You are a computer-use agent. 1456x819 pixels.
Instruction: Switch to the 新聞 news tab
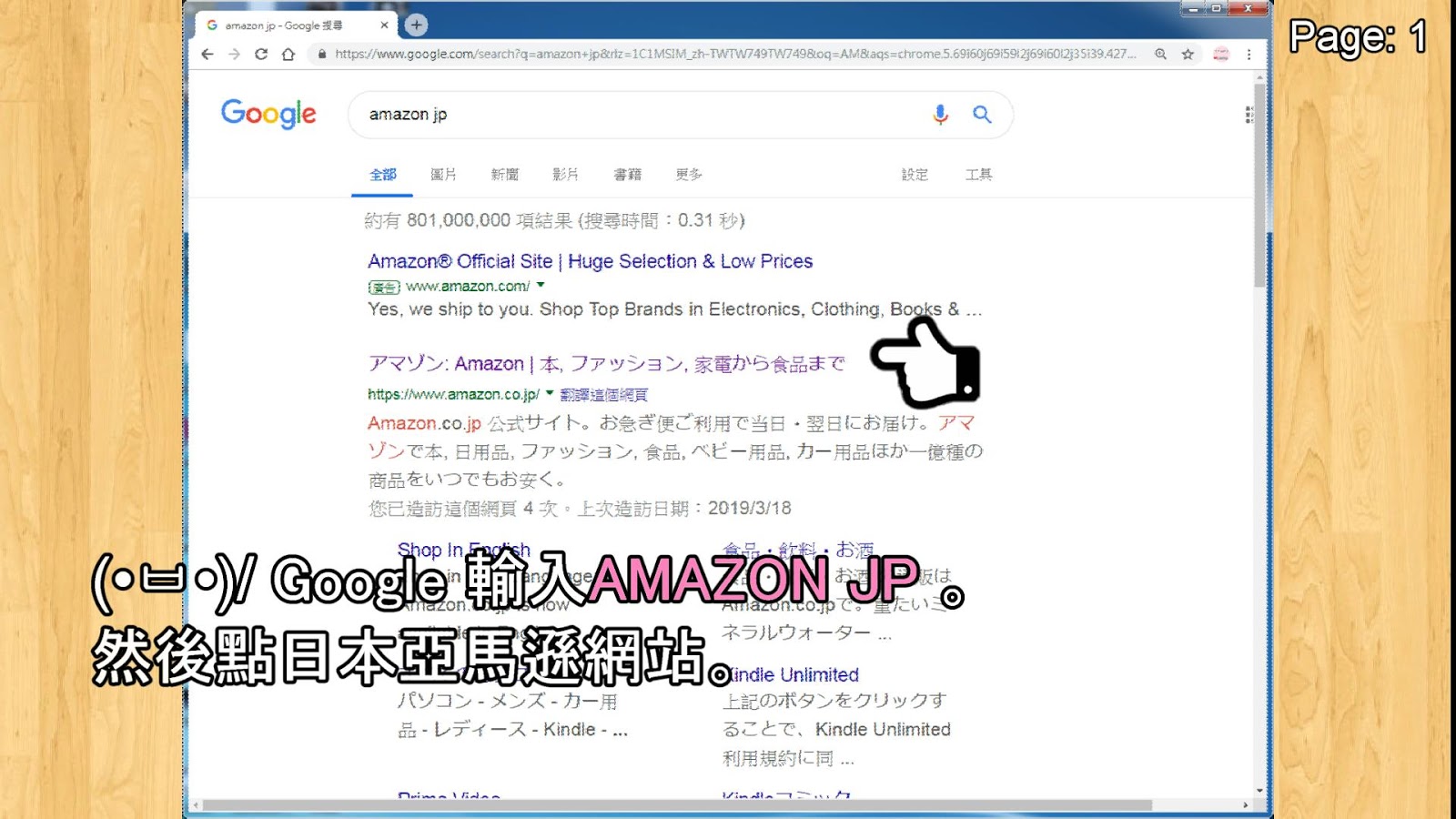point(505,175)
